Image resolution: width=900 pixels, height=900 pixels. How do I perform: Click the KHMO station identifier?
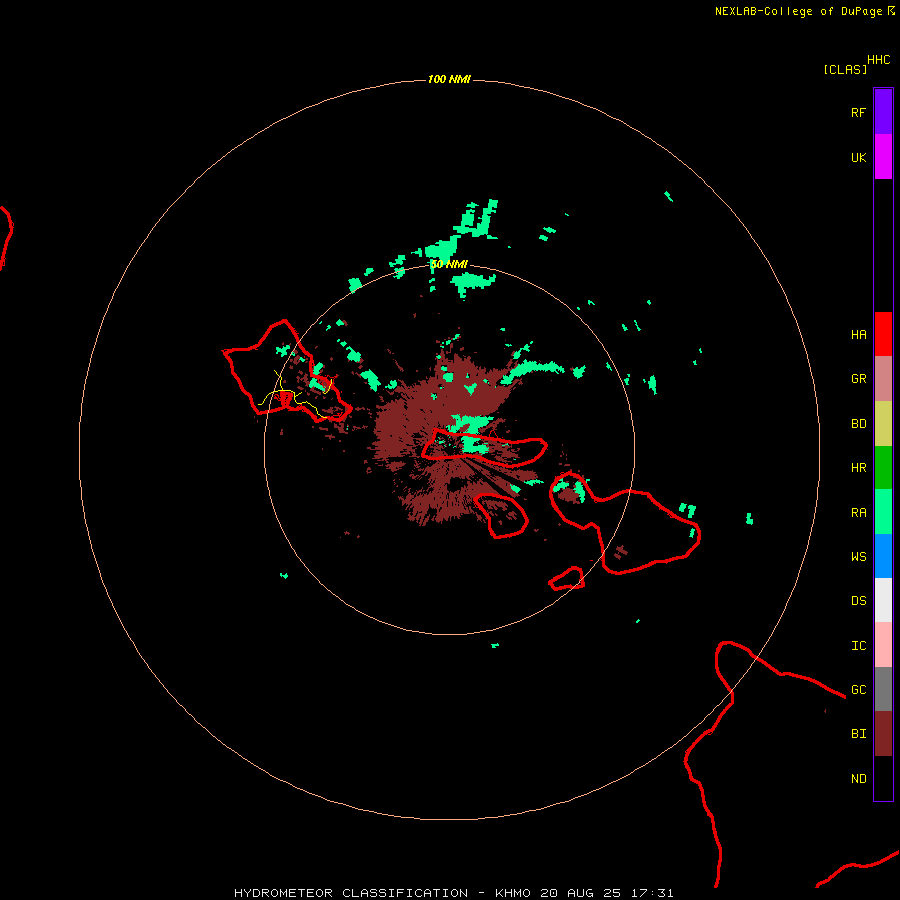pos(513,893)
